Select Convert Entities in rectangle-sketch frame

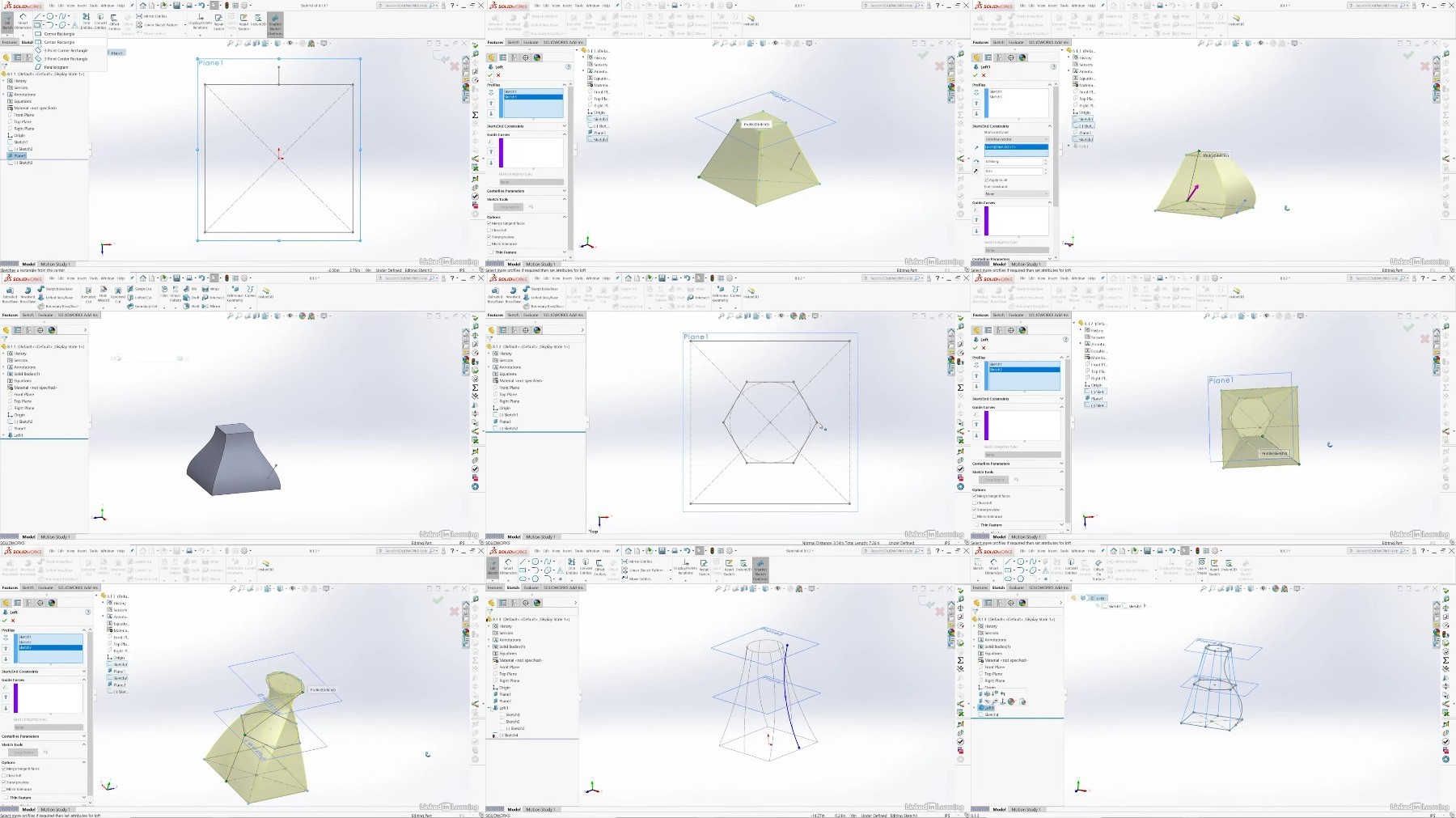(100, 21)
